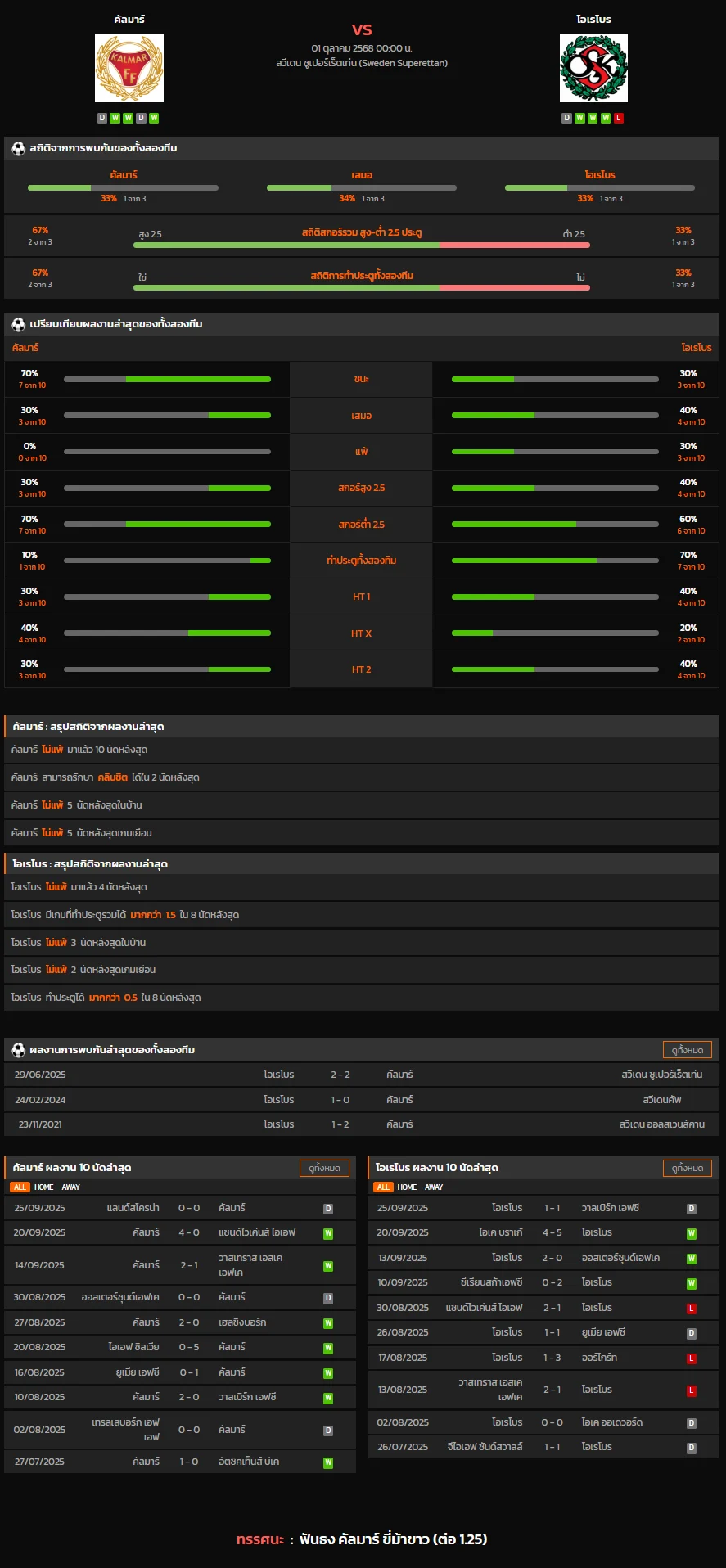Image resolution: width=726 pixels, height=1568 pixels.
Task: Click the Sweden Superettan league name in header
Action: (362, 63)
